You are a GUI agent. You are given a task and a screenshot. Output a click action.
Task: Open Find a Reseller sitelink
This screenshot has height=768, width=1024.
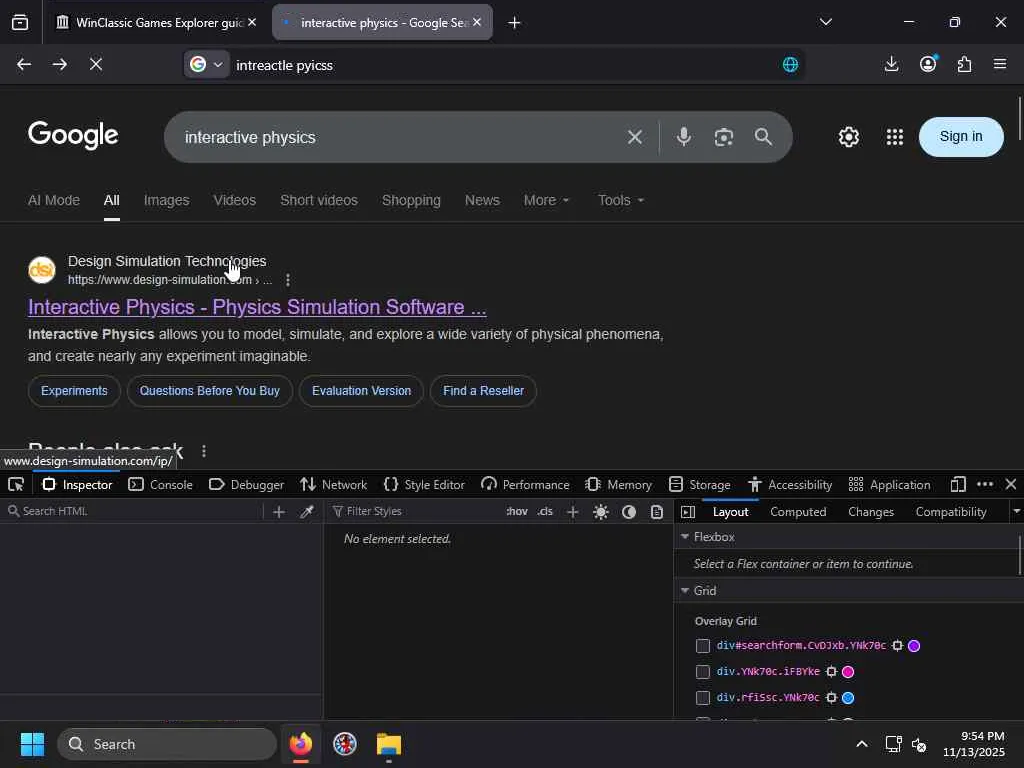click(483, 391)
